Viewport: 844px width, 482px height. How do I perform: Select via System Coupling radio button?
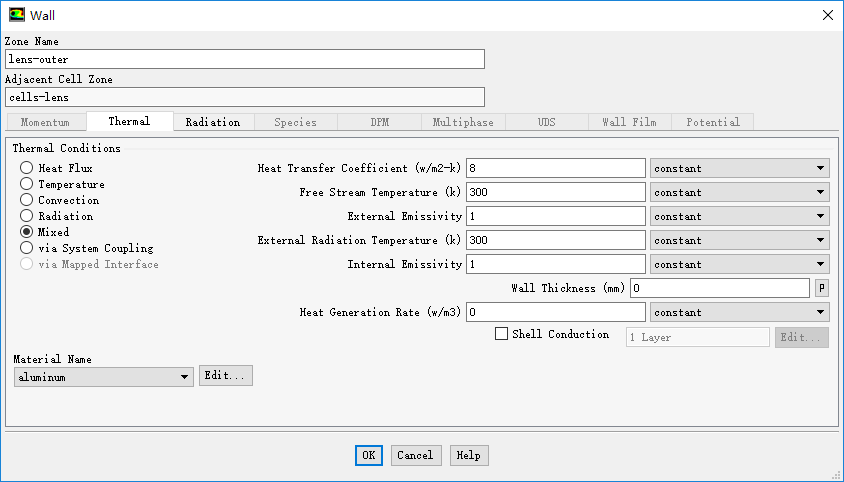(26, 248)
